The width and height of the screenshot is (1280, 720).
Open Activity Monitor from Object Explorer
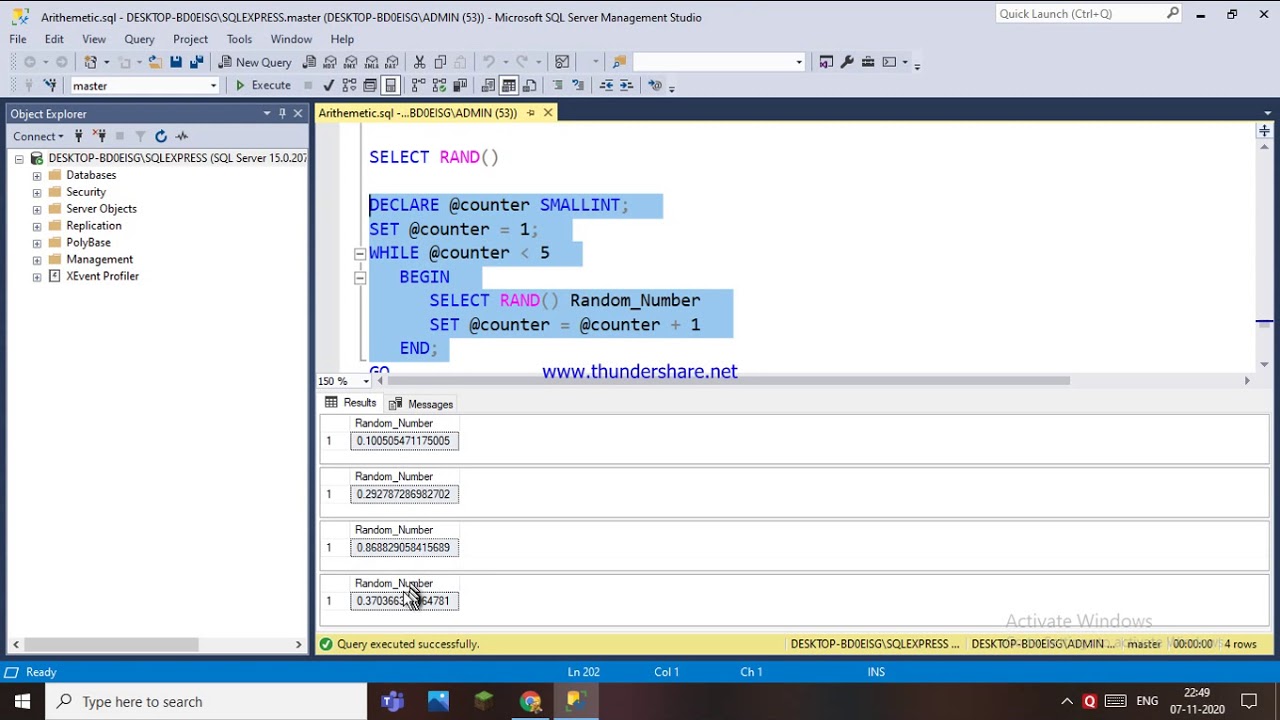(182, 136)
